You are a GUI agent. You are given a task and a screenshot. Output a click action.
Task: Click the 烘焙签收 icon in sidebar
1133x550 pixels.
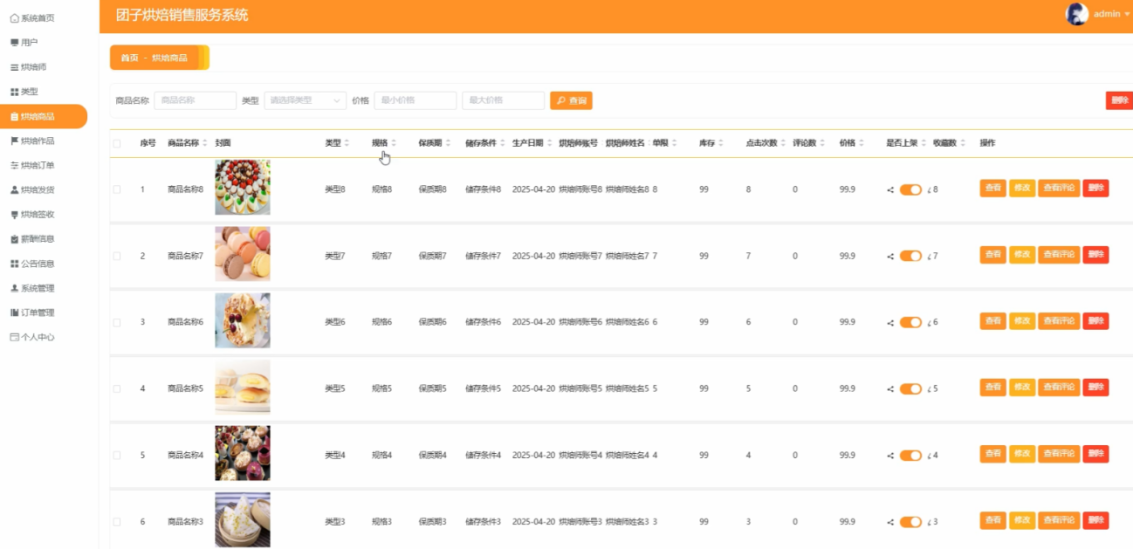(x=14, y=215)
